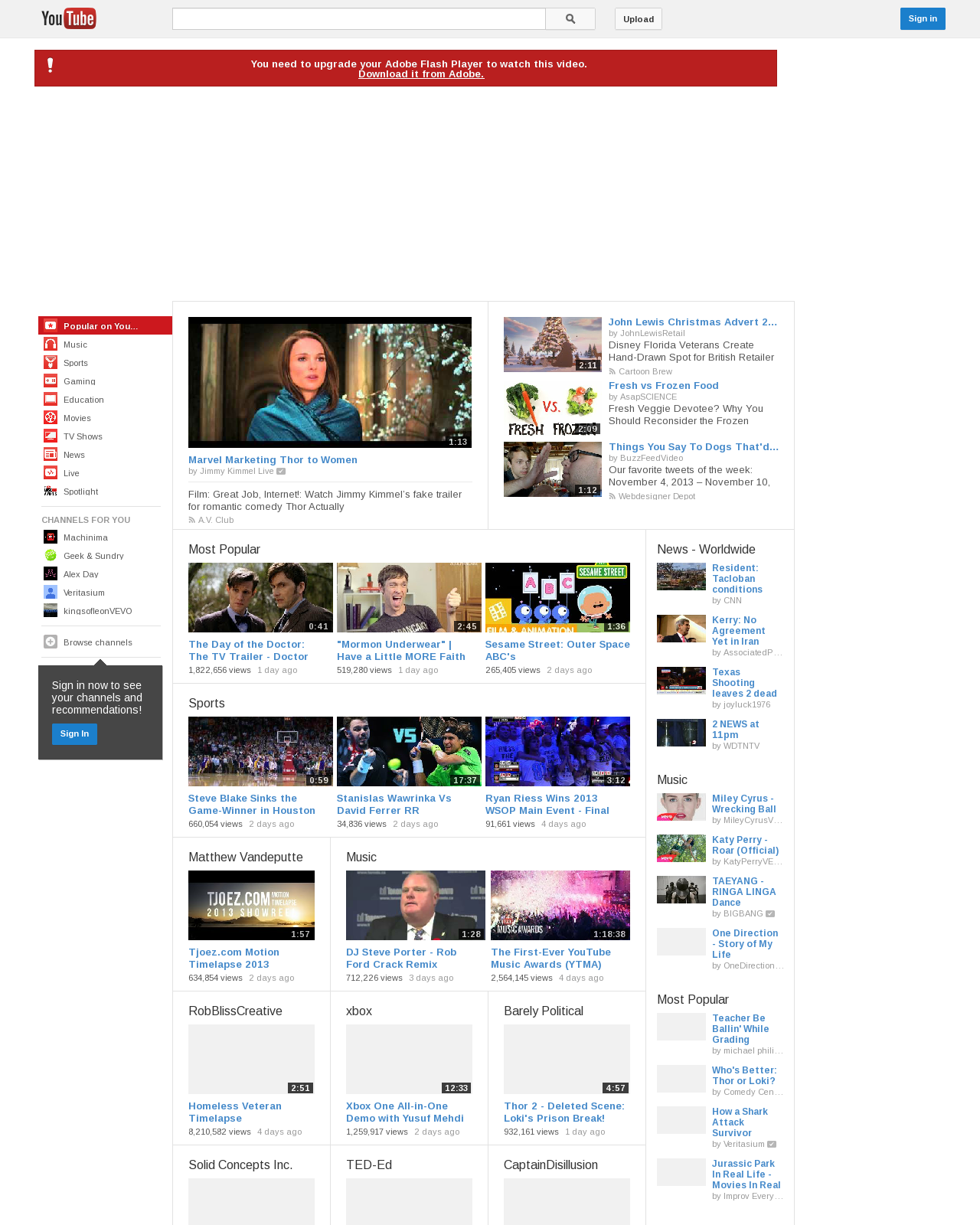Click the Gaming controller icon in sidebar
980x1225 pixels.
coord(51,381)
